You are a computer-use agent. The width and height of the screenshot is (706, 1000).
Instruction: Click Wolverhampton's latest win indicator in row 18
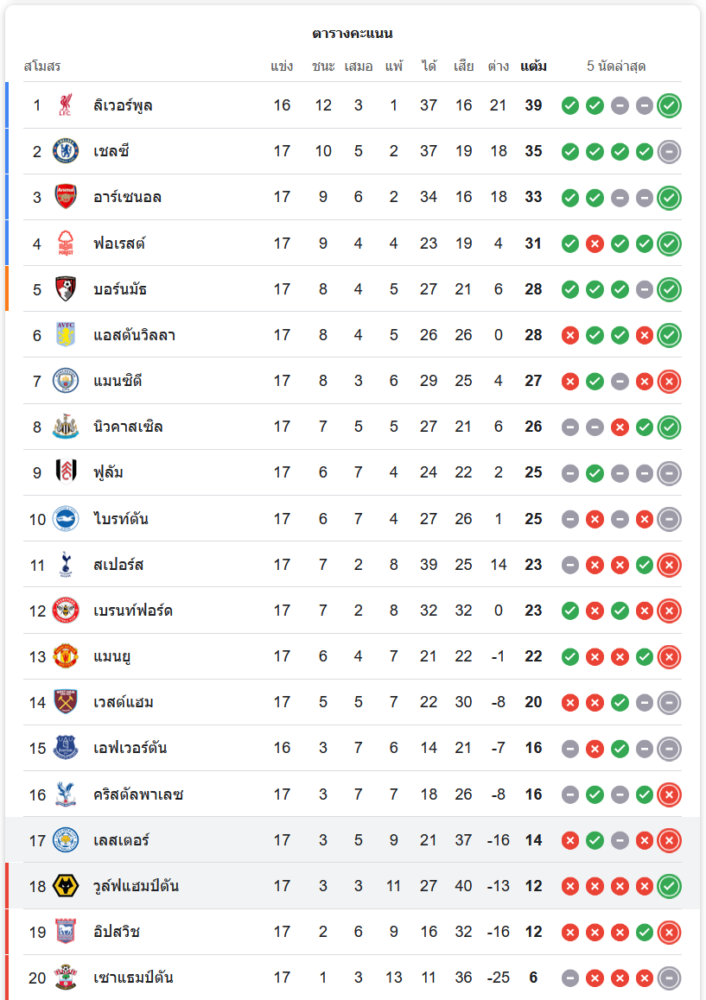tap(669, 886)
